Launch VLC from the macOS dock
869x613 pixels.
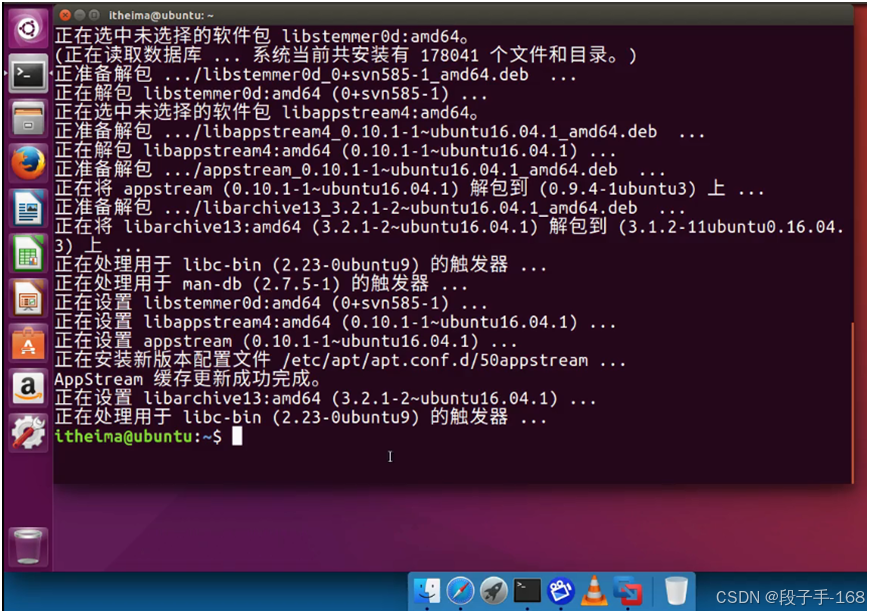click(x=594, y=591)
